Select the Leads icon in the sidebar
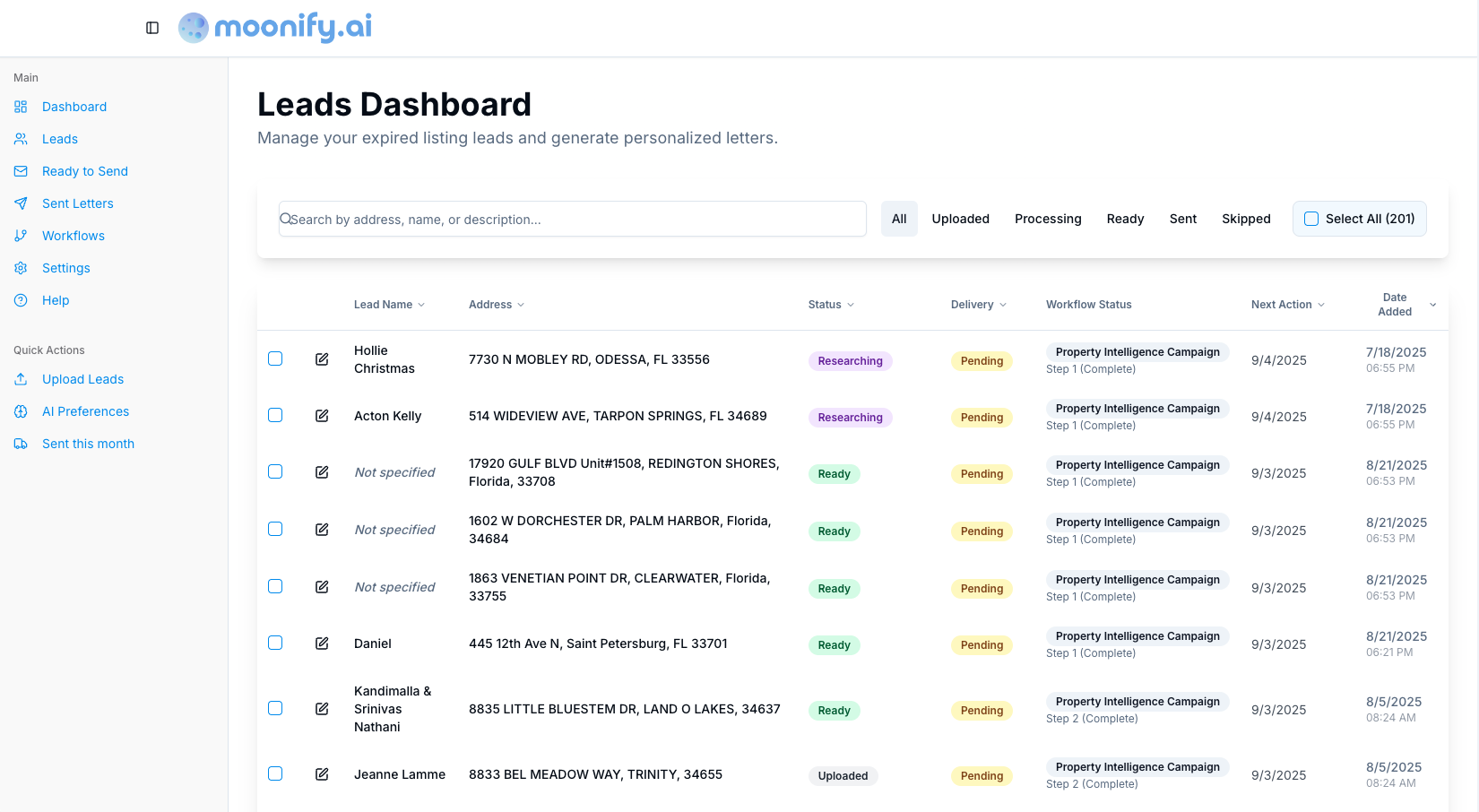Image resolution: width=1479 pixels, height=812 pixels. [x=22, y=139]
